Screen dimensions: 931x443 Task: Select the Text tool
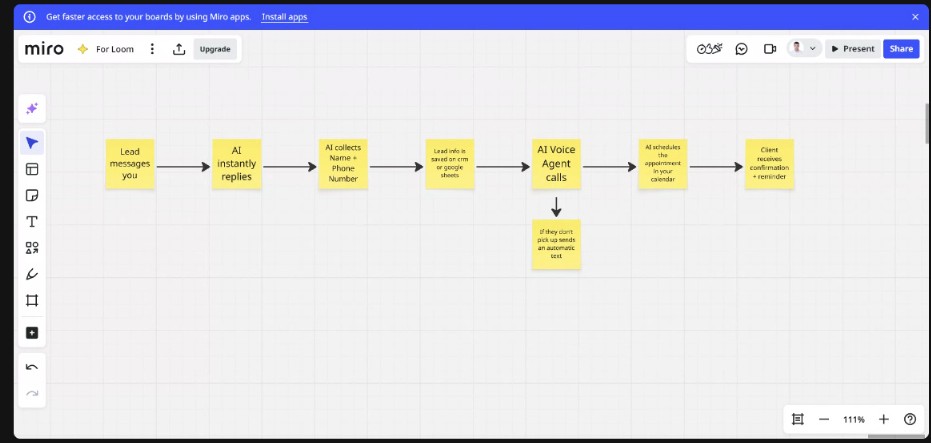[32, 221]
